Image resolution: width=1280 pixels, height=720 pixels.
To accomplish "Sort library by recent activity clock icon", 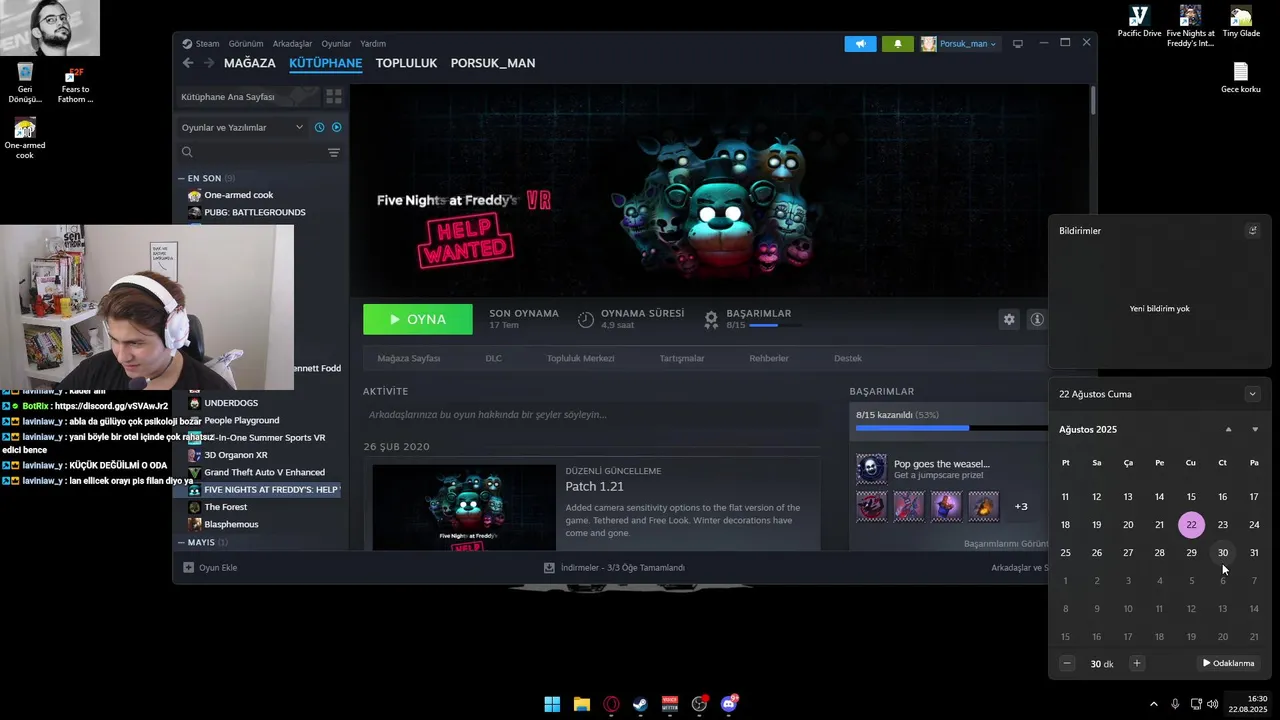I will pos(319,127).
